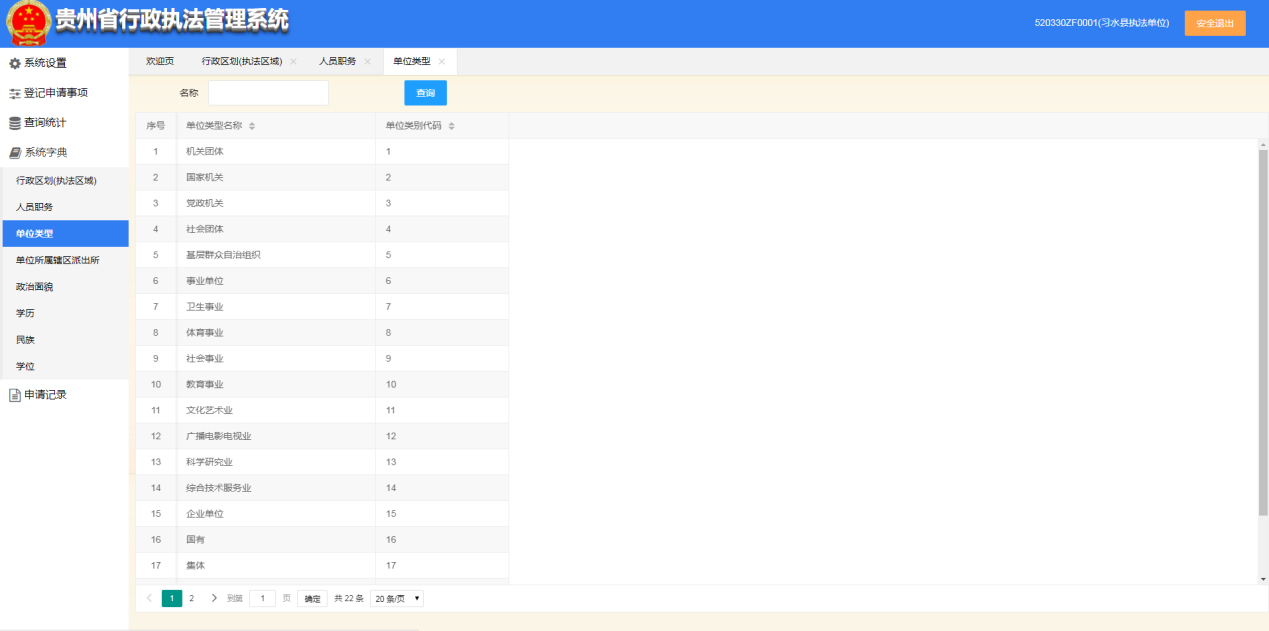The width and height of the screenshot is (1269, 631).
Task: Focus the 名称 search input field
Action: click(268, 93)
